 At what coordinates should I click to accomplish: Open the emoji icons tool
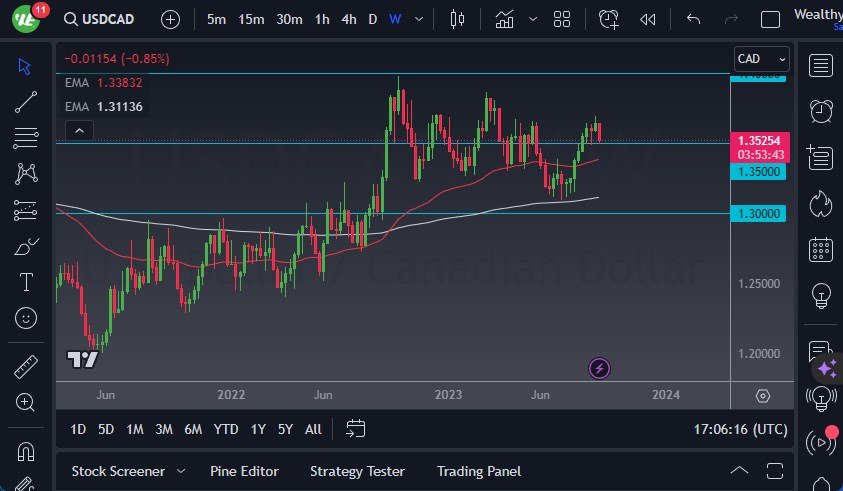26,318
